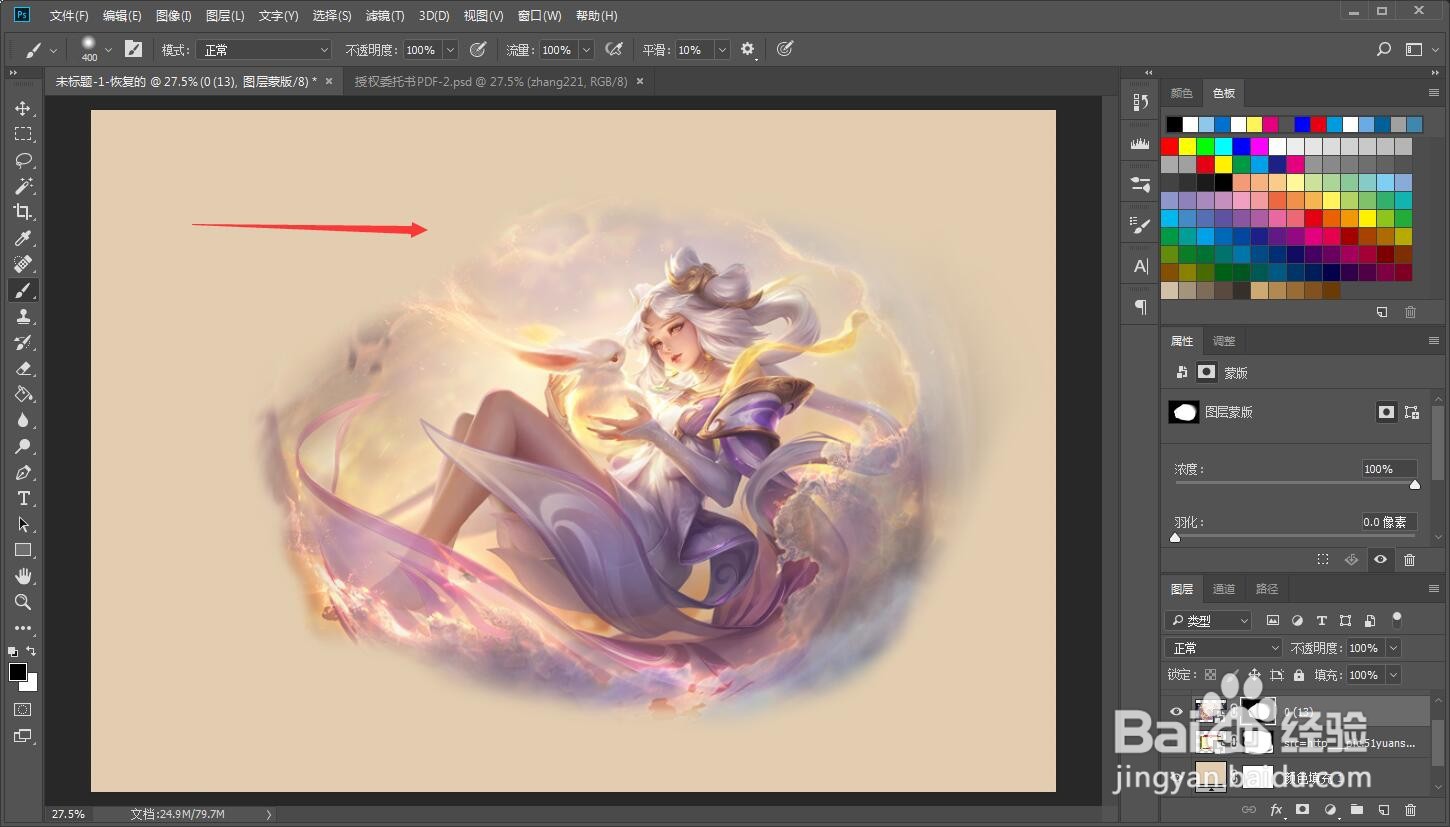Viewport: 1450px width, 827px height.
Task: Open the 图像(I) menu
Action: pyautogui.click(x=174, y=16)
